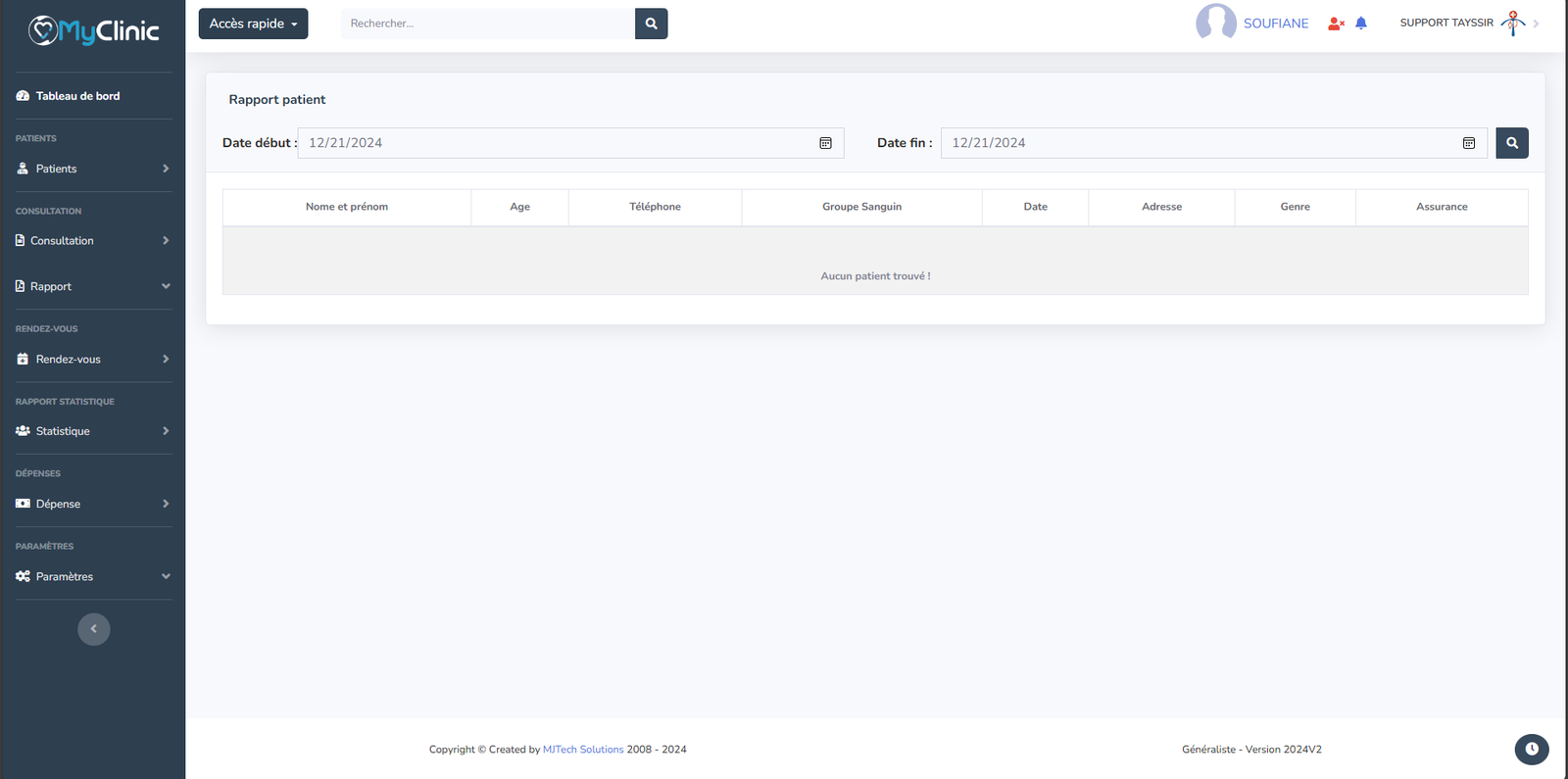1568x779 pixels.
Task: Open the Statistique menu item
Action: click(x=93, y=431)
